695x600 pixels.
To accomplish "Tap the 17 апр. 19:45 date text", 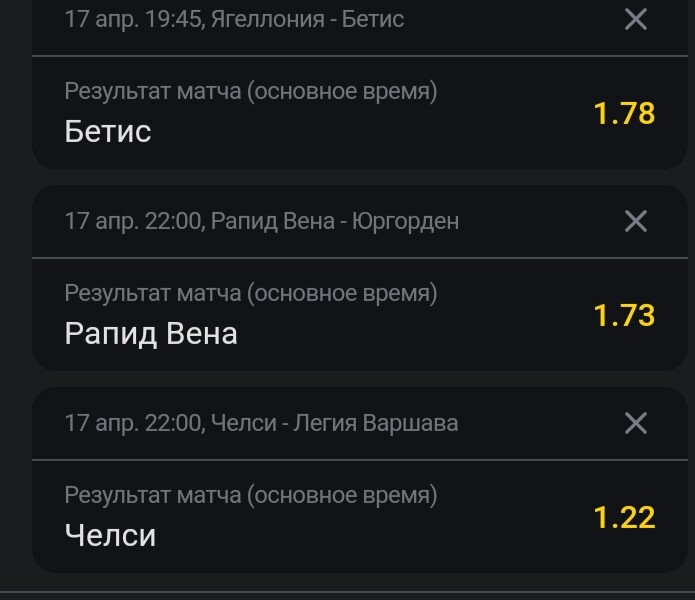I will (x=134, y=19).
